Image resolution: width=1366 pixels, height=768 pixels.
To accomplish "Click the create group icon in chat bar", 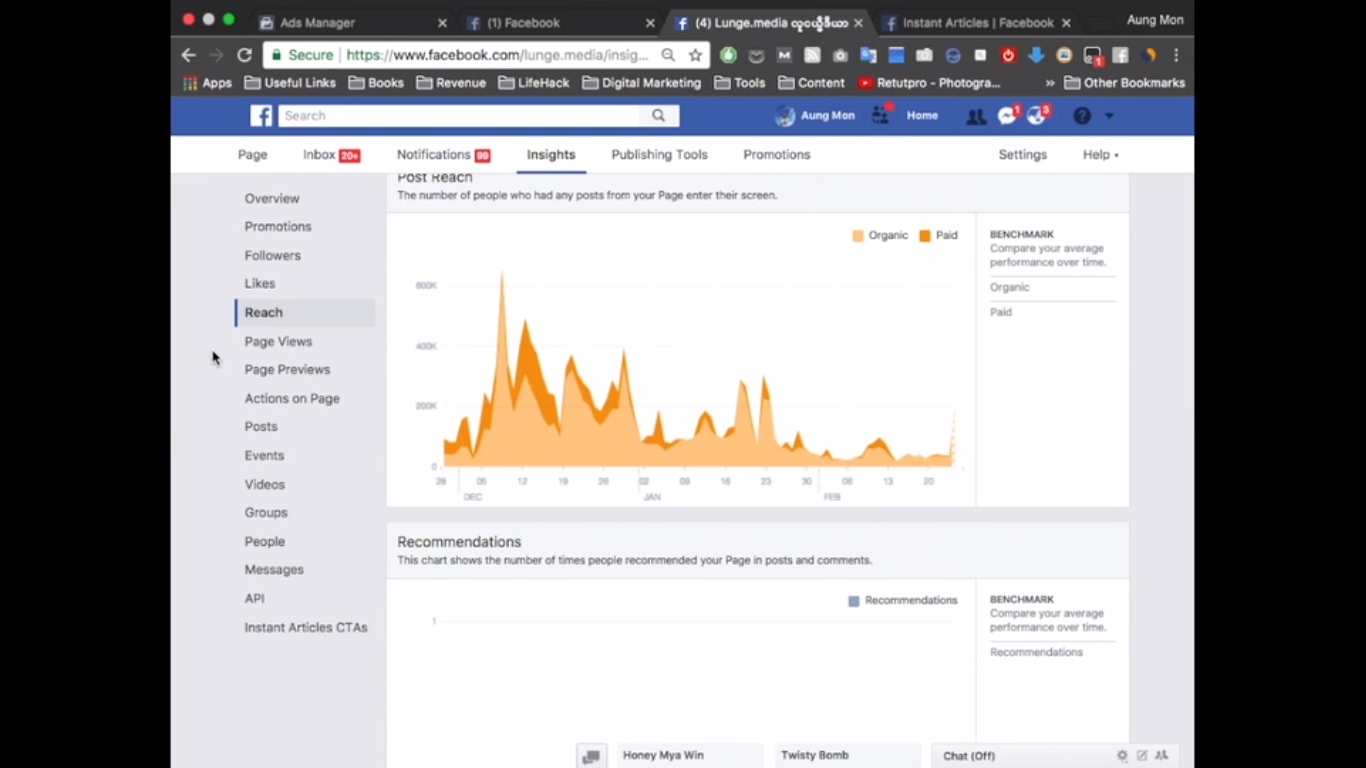I will tap(1161, 756).
